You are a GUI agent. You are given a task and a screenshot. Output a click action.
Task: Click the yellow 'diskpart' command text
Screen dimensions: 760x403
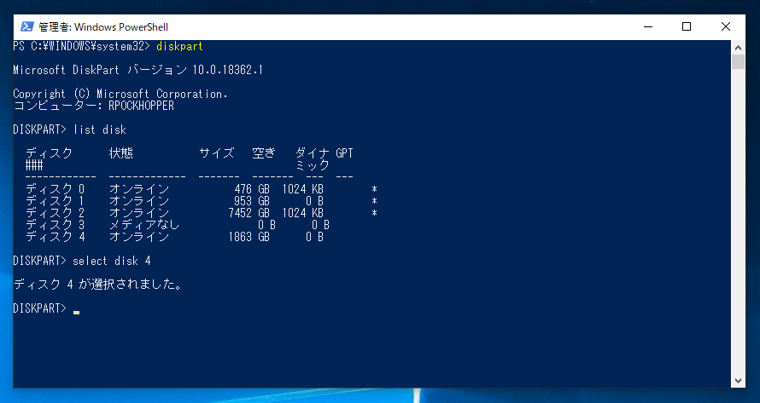tap(179, 47)
